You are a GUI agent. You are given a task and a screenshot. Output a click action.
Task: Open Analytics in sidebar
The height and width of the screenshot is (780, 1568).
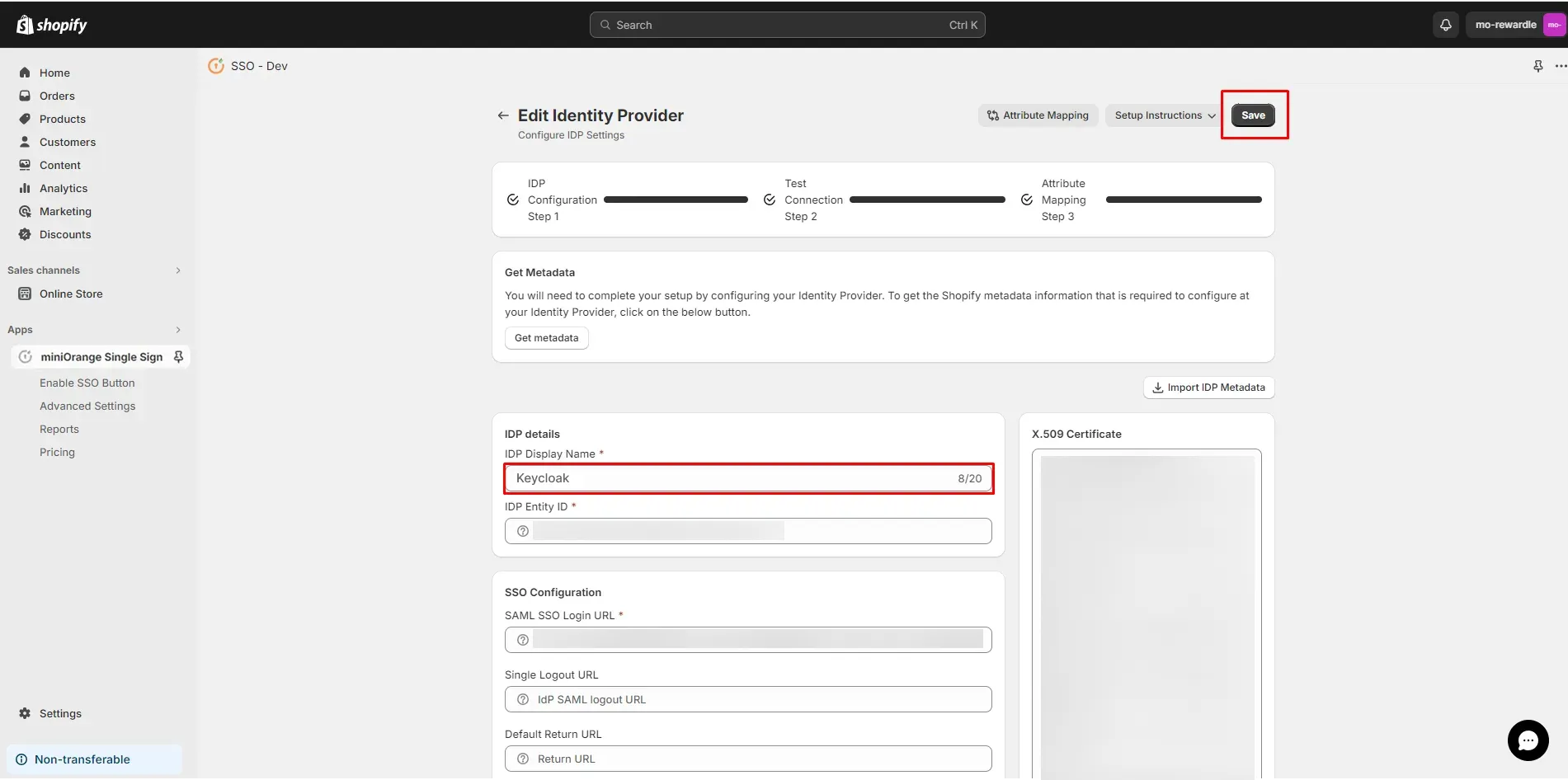click(63, 188)
